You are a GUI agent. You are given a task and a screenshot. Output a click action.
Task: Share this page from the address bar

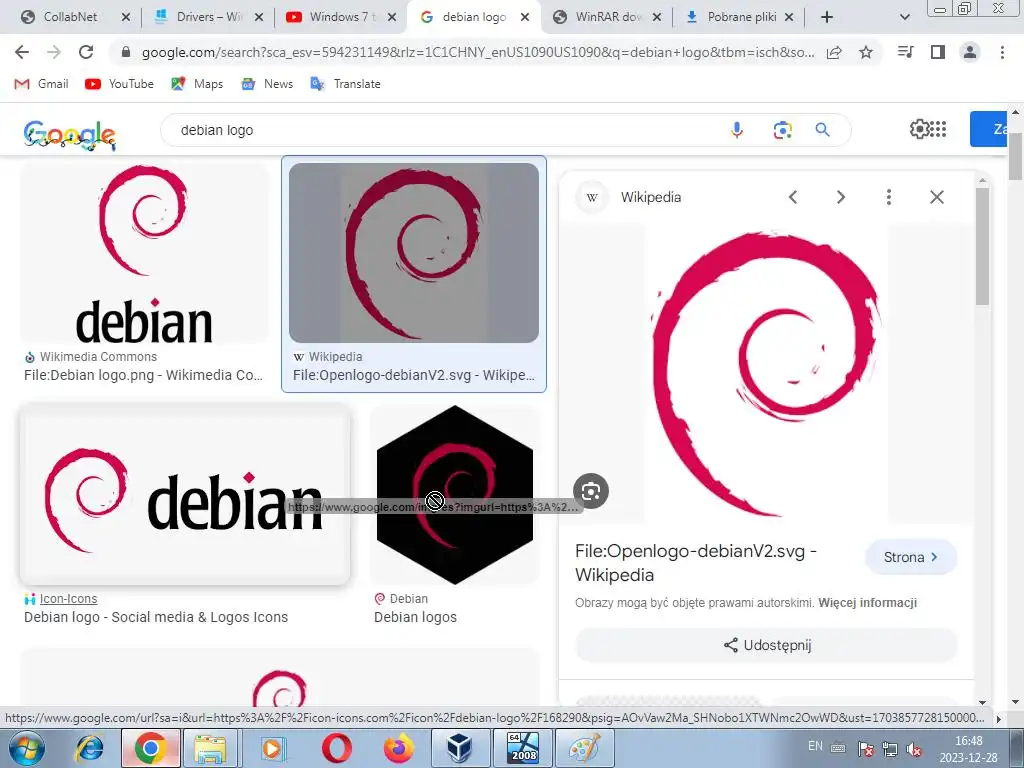coord(834,52)
